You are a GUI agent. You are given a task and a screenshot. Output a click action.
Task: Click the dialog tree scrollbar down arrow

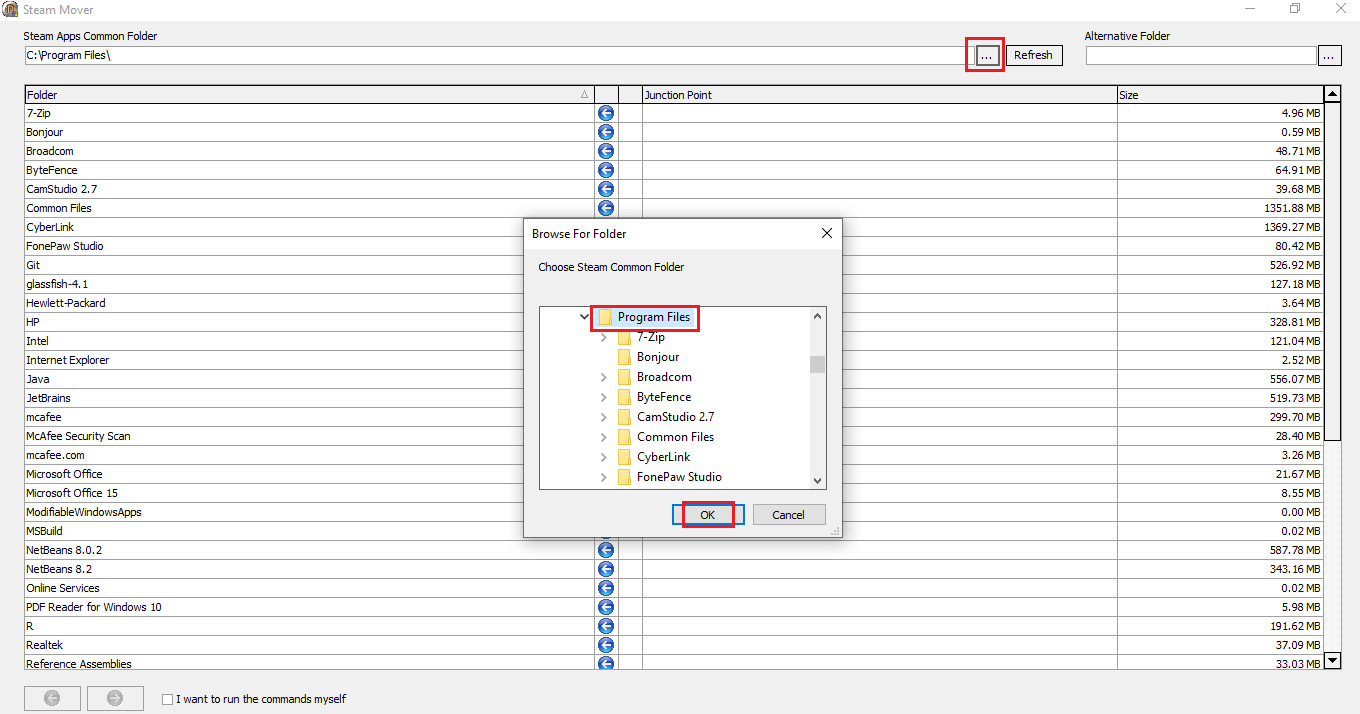tap(818, 480)
